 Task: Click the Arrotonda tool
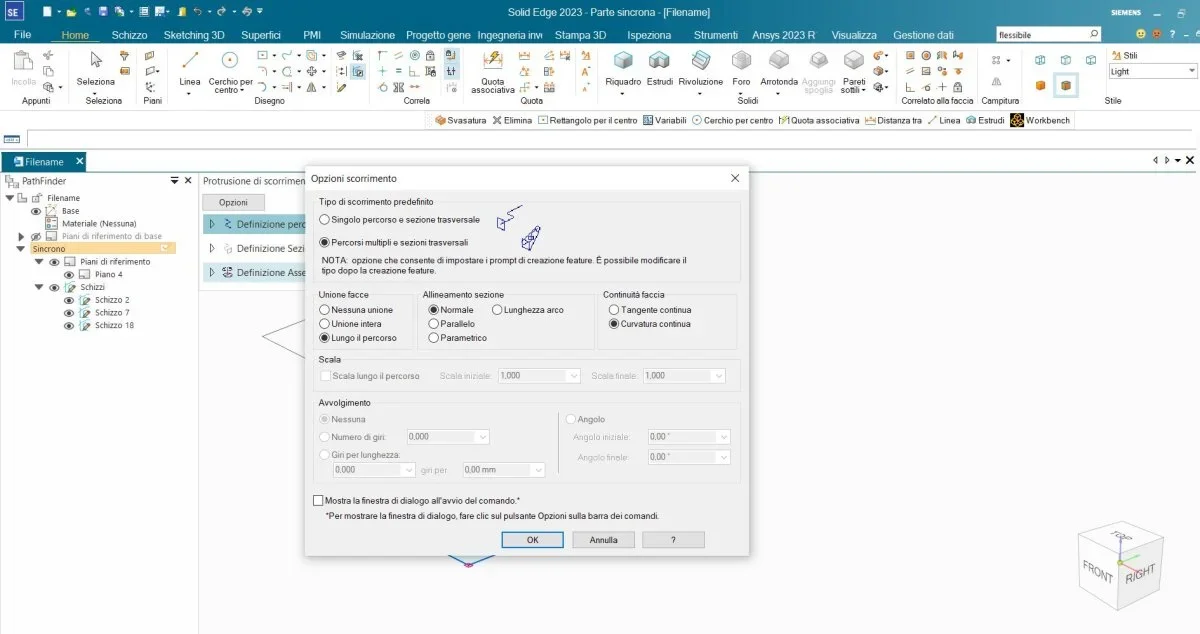pos(779,70)
